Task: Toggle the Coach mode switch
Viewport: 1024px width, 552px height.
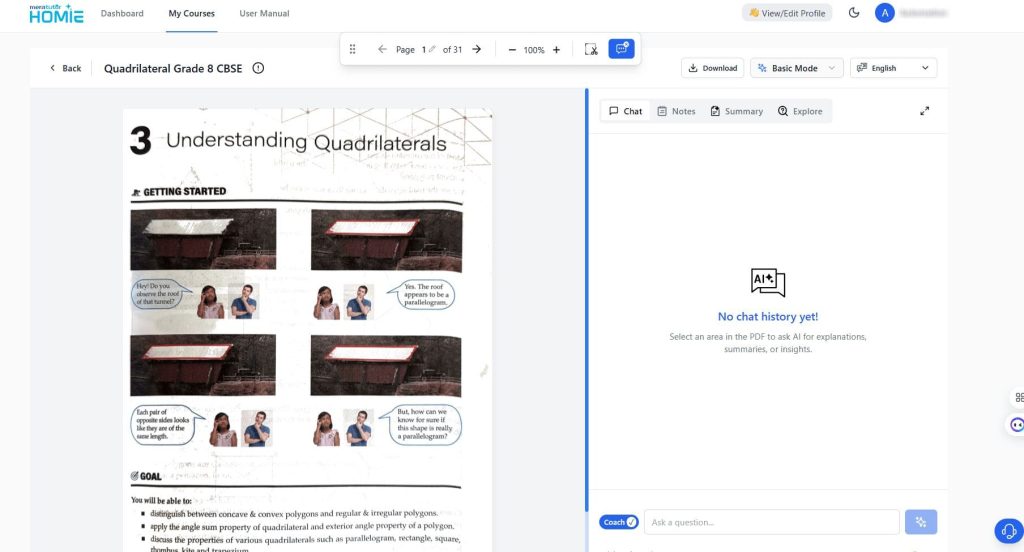Action: click(618, 522)
